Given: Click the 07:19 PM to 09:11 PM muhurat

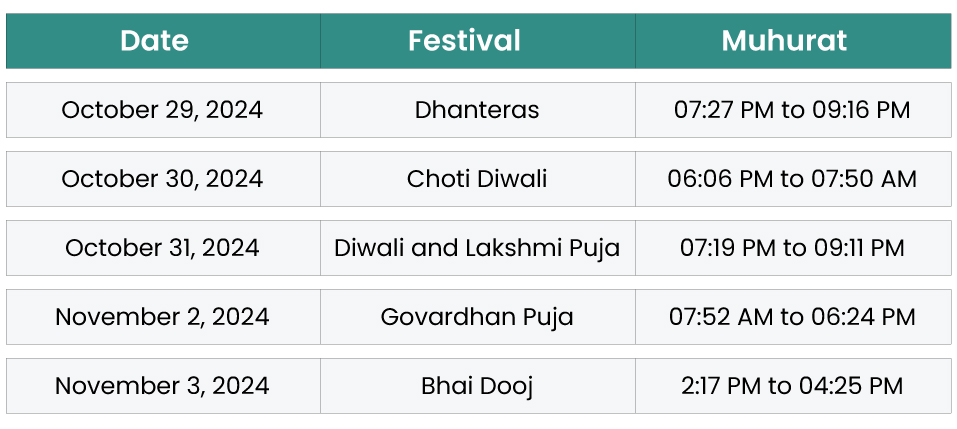Looking at the screenshot, I should tap(792, 248).
